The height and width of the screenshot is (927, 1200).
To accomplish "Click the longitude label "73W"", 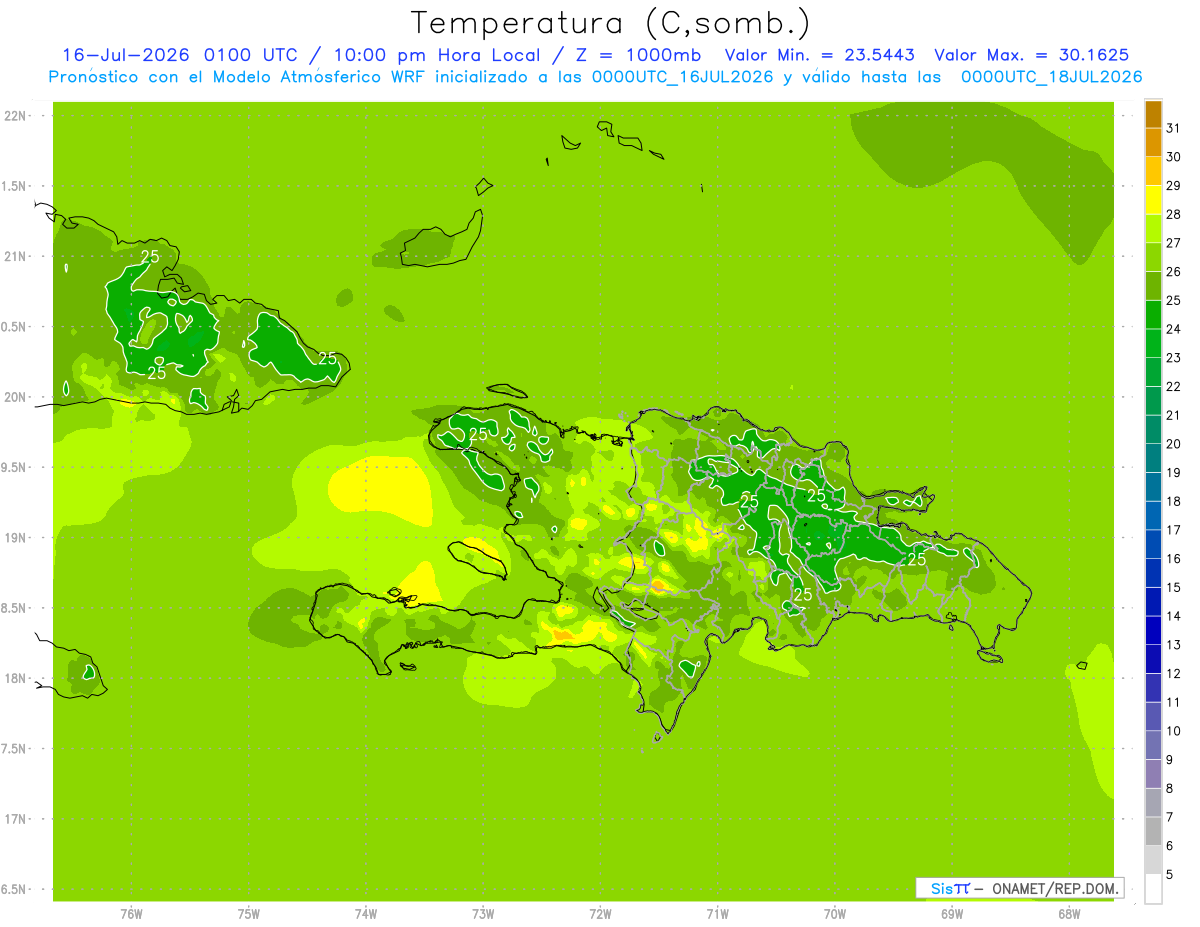I will [483, 913].
